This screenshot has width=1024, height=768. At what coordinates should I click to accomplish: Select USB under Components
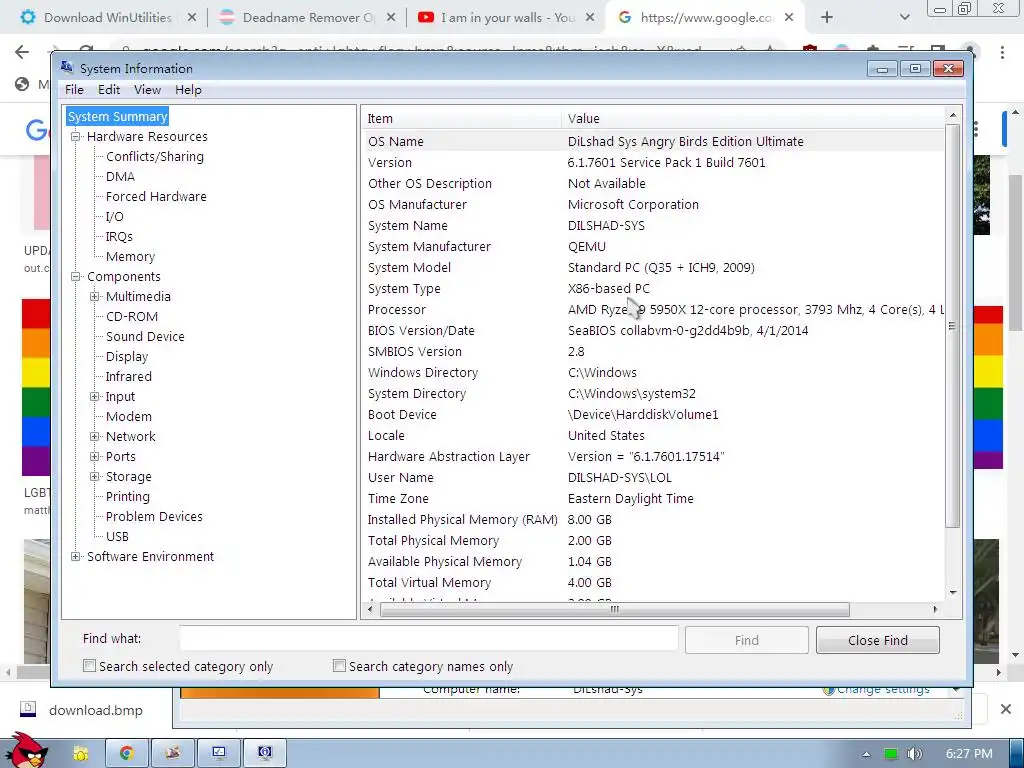click(117, 536)
